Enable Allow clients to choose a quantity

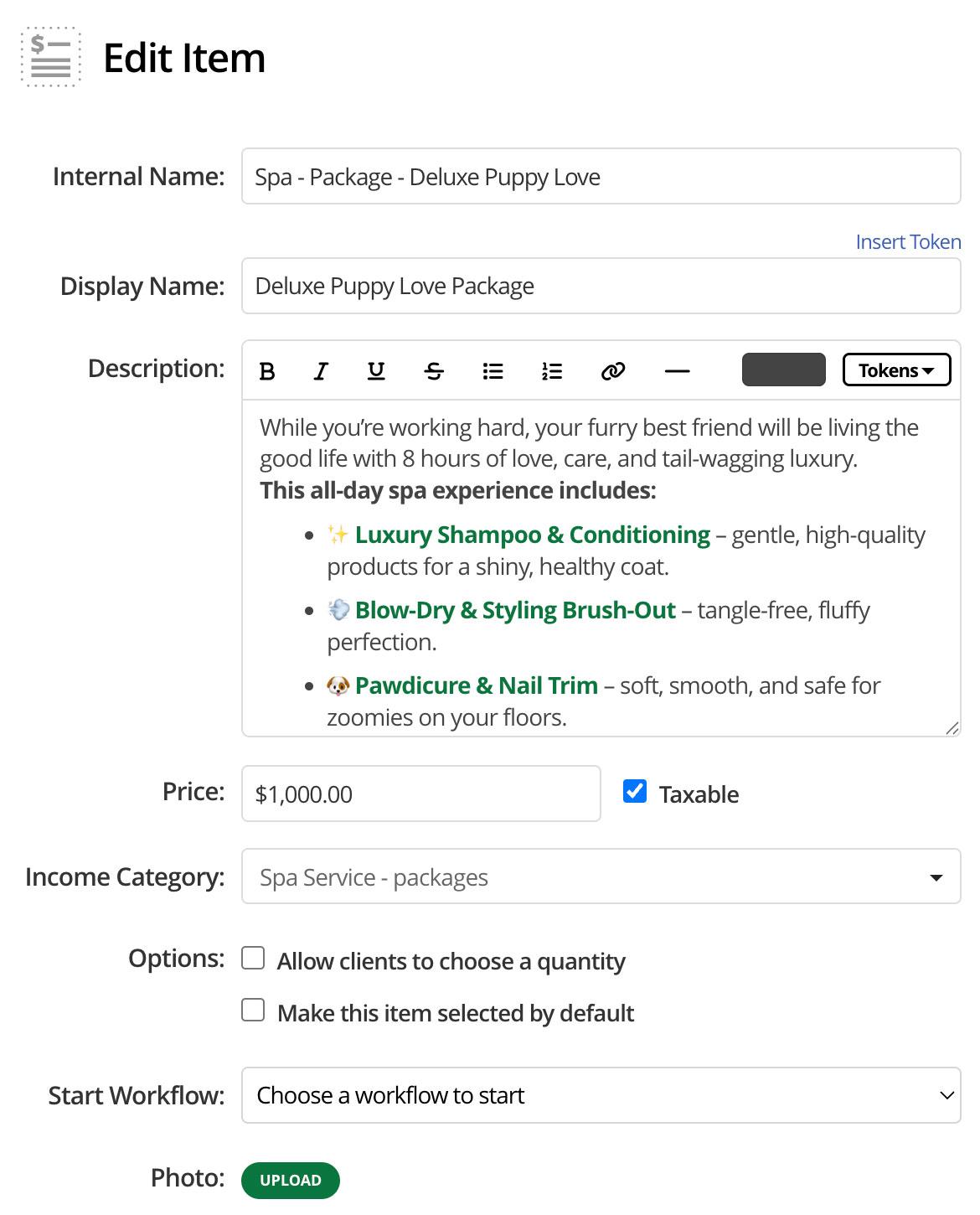coord(253,959)
